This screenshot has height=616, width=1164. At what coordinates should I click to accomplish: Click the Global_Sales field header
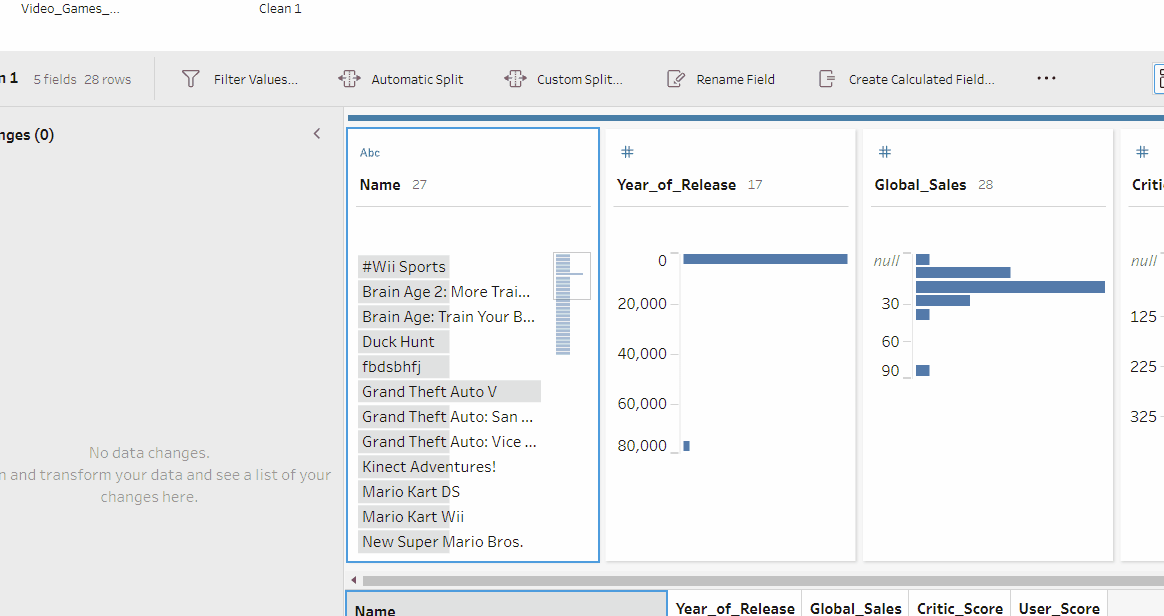921,185
